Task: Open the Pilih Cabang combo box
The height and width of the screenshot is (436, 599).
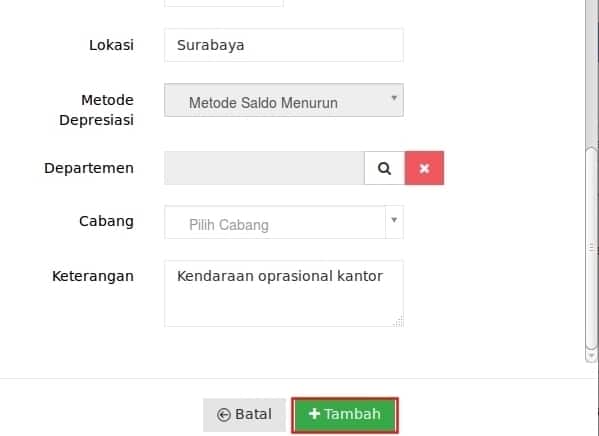Action: (x=284, y=222)
